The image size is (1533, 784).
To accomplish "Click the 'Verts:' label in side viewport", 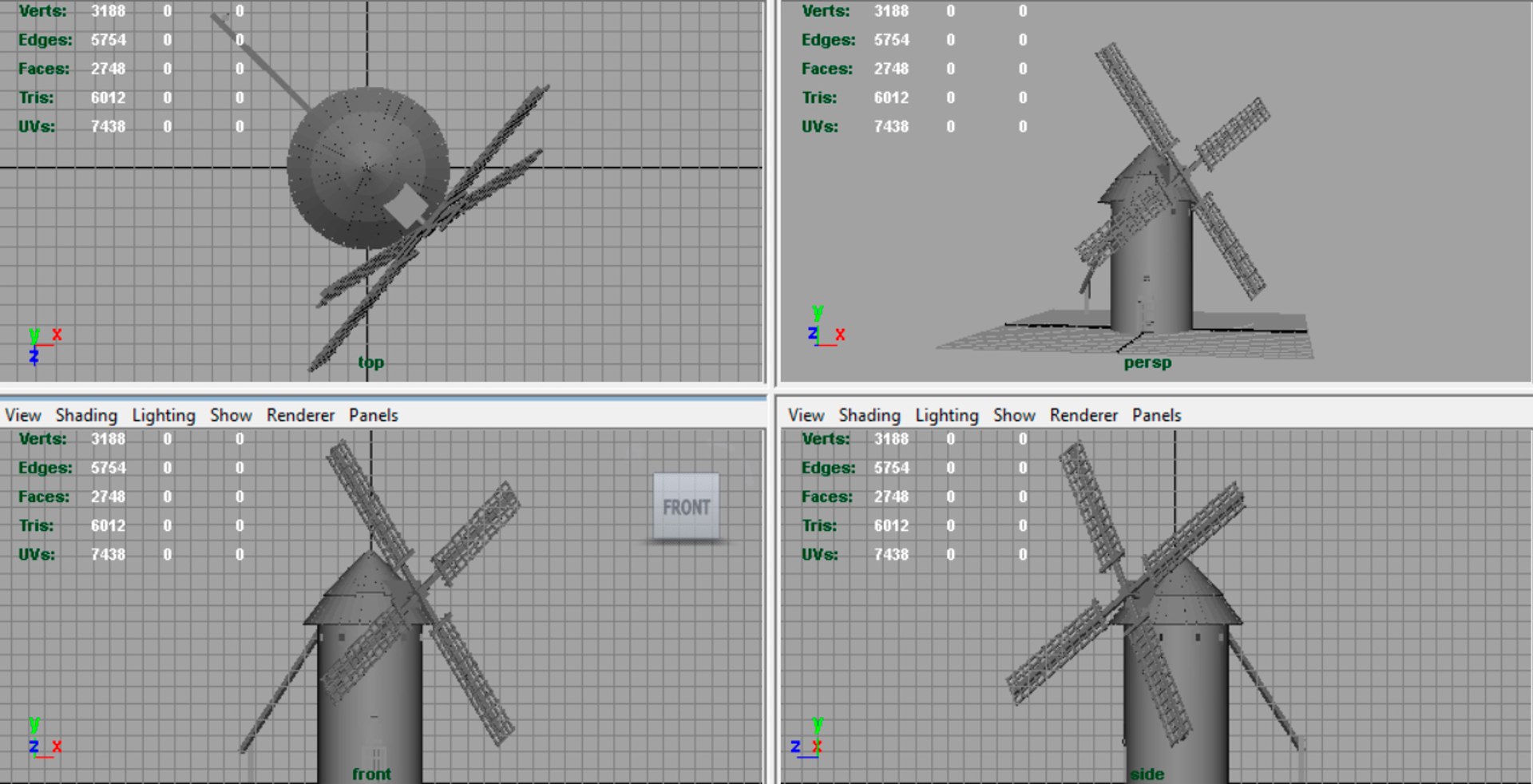I will pyautogui.click(x=826, y=439).
